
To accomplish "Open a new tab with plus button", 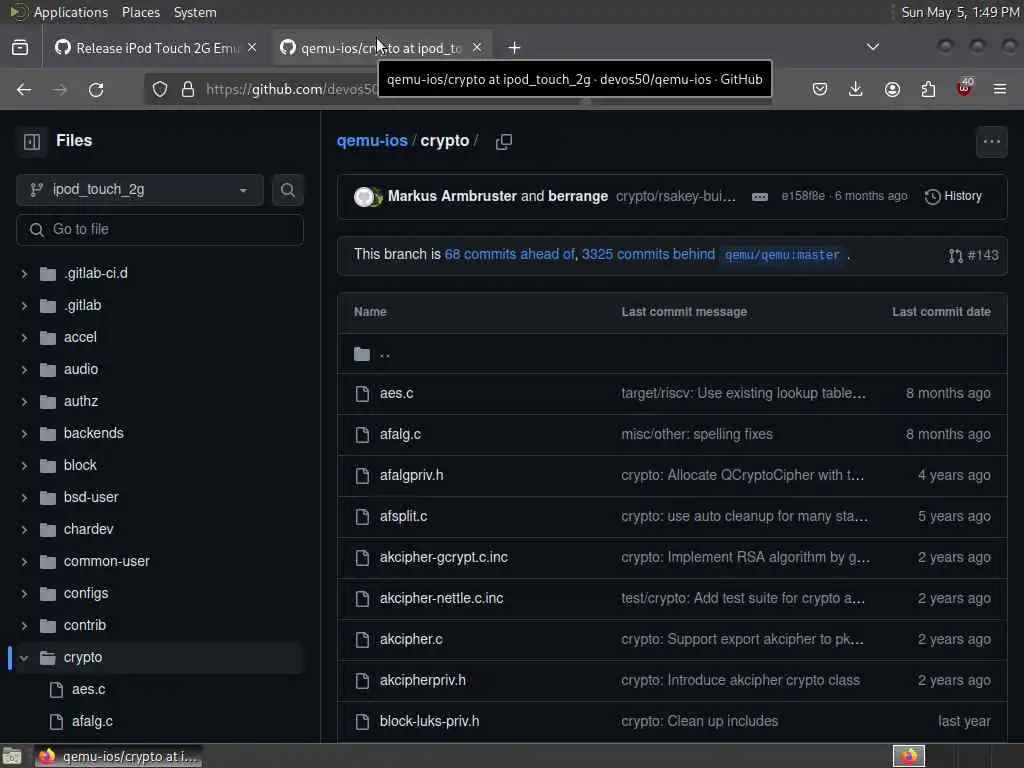I will [515, 48].
